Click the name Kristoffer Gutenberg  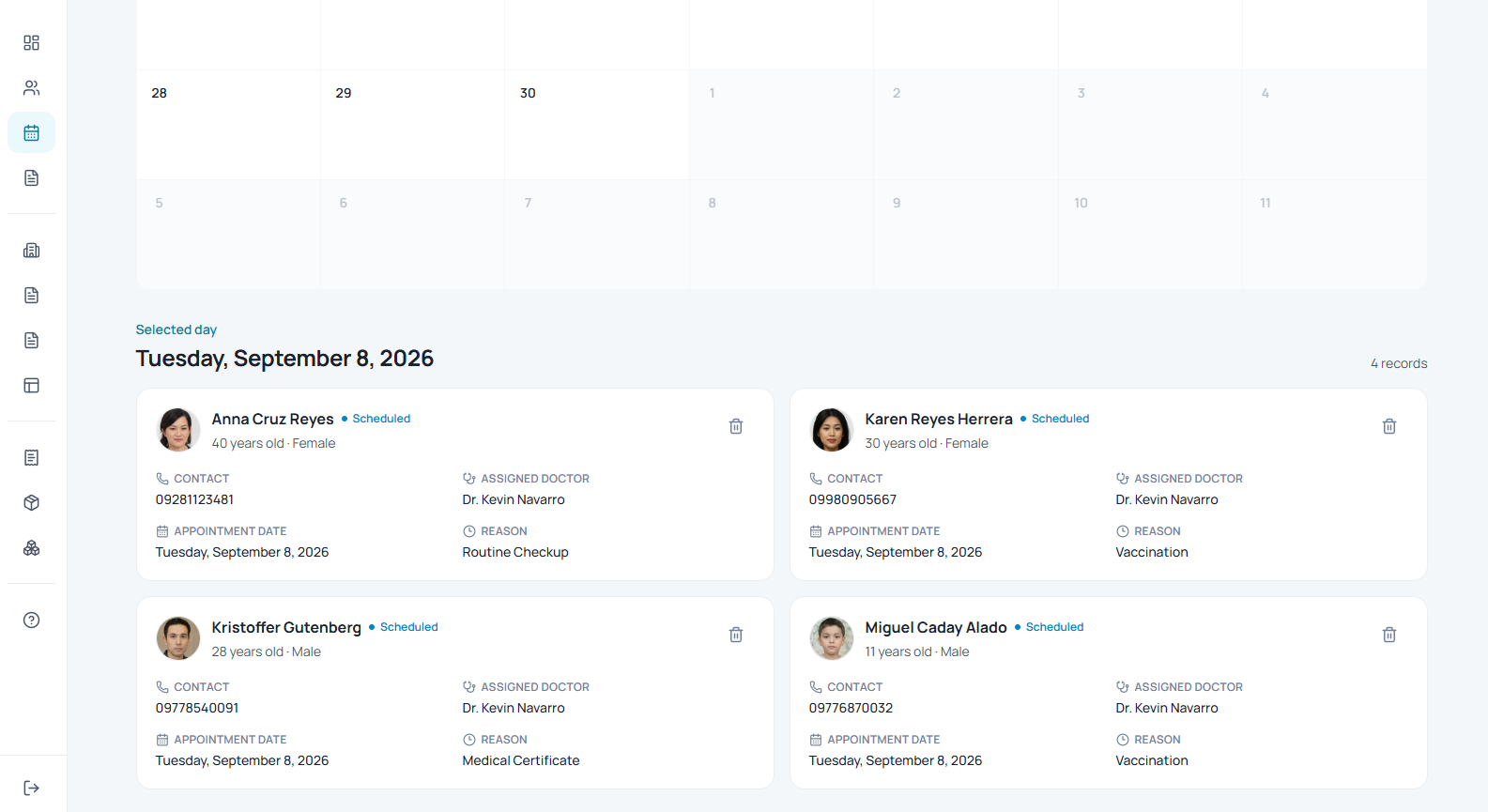(x=286, y=627)
